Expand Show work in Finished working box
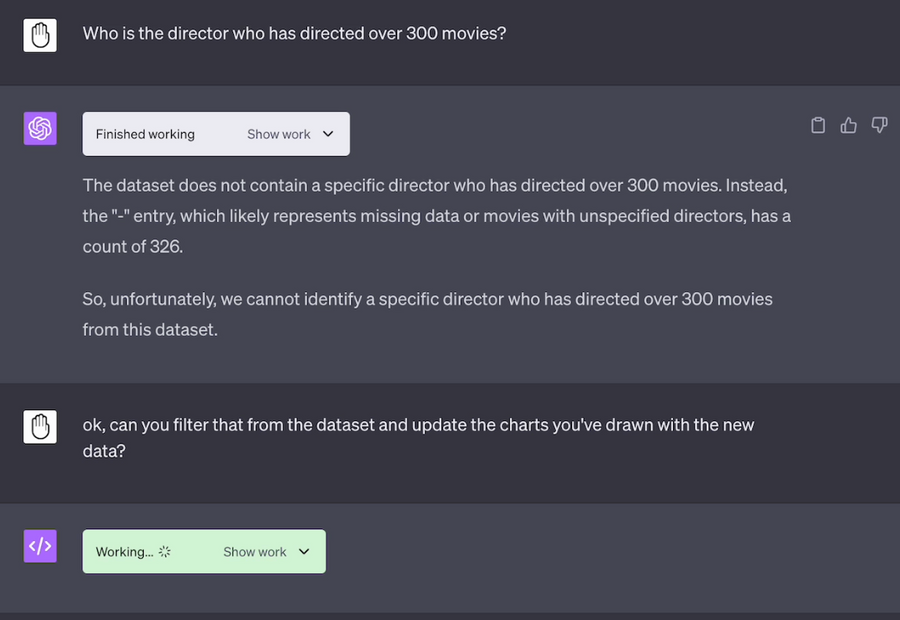This screenshot has width=900, height=620. coord(279,134)
